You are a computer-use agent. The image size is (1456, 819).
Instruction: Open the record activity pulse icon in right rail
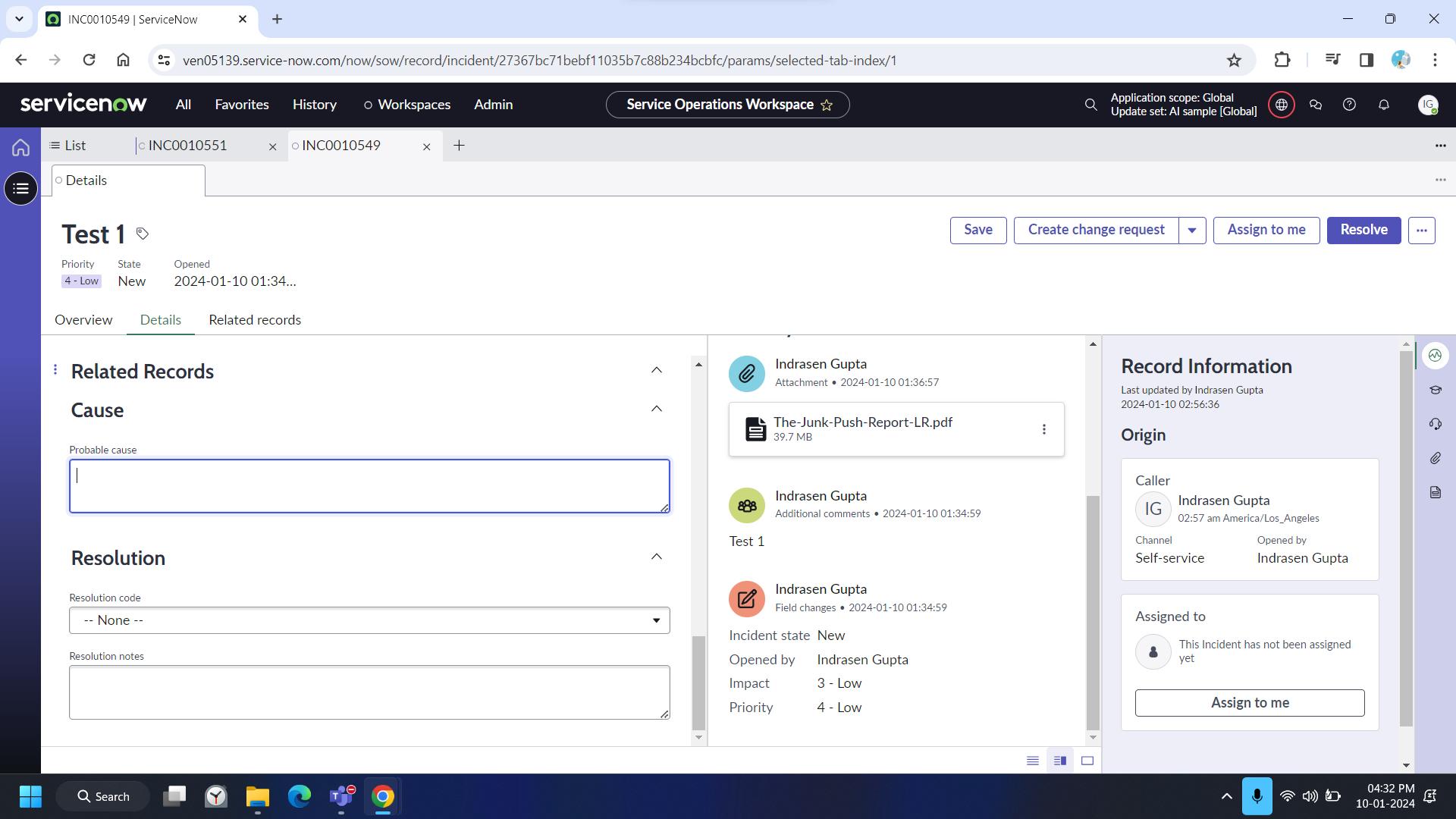(x=1435, y=355)
